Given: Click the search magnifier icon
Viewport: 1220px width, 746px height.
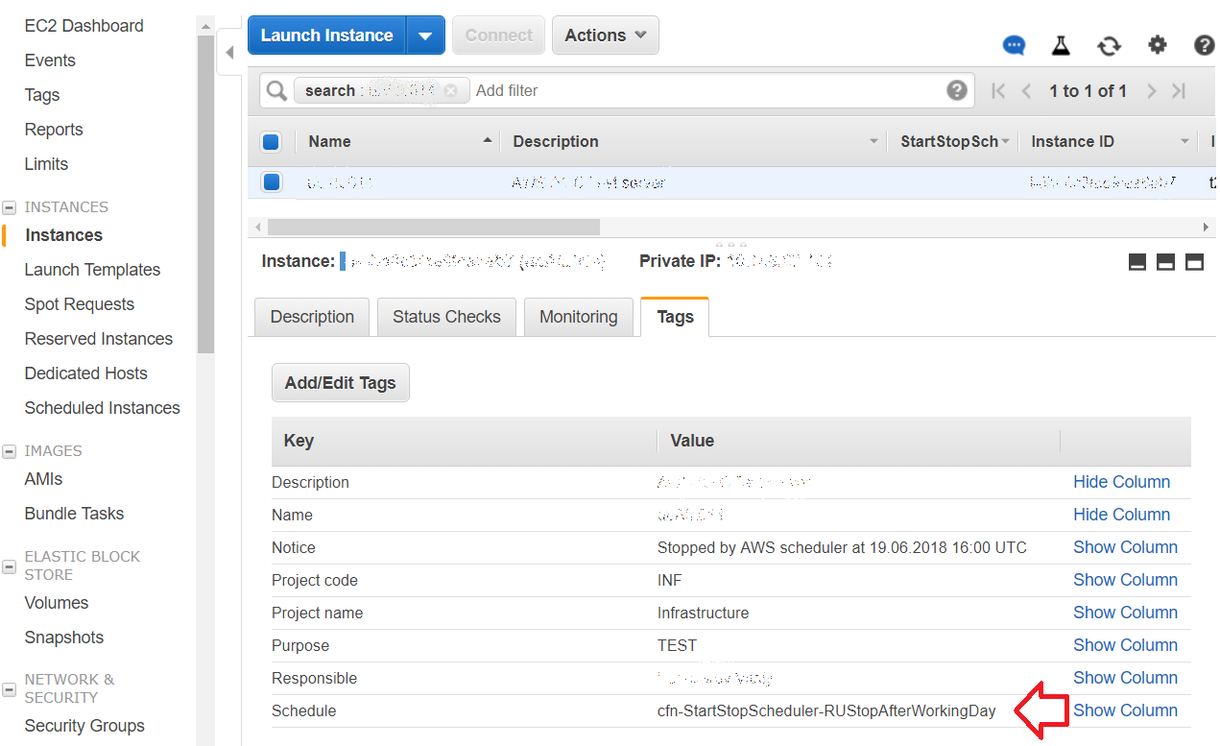Looking at the screenshot, I should click(276, 90).
